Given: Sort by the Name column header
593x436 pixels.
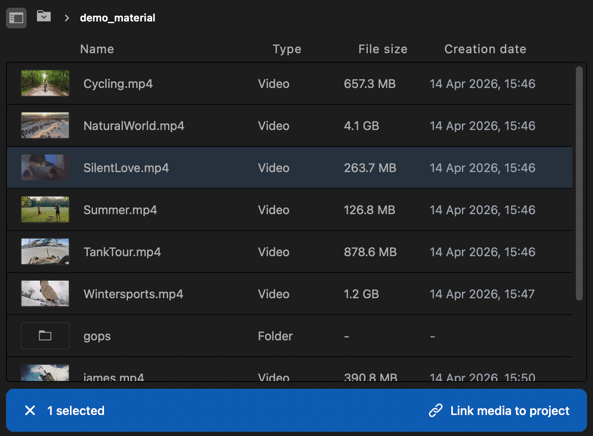Looking at the screenshot, I should 97,49.
